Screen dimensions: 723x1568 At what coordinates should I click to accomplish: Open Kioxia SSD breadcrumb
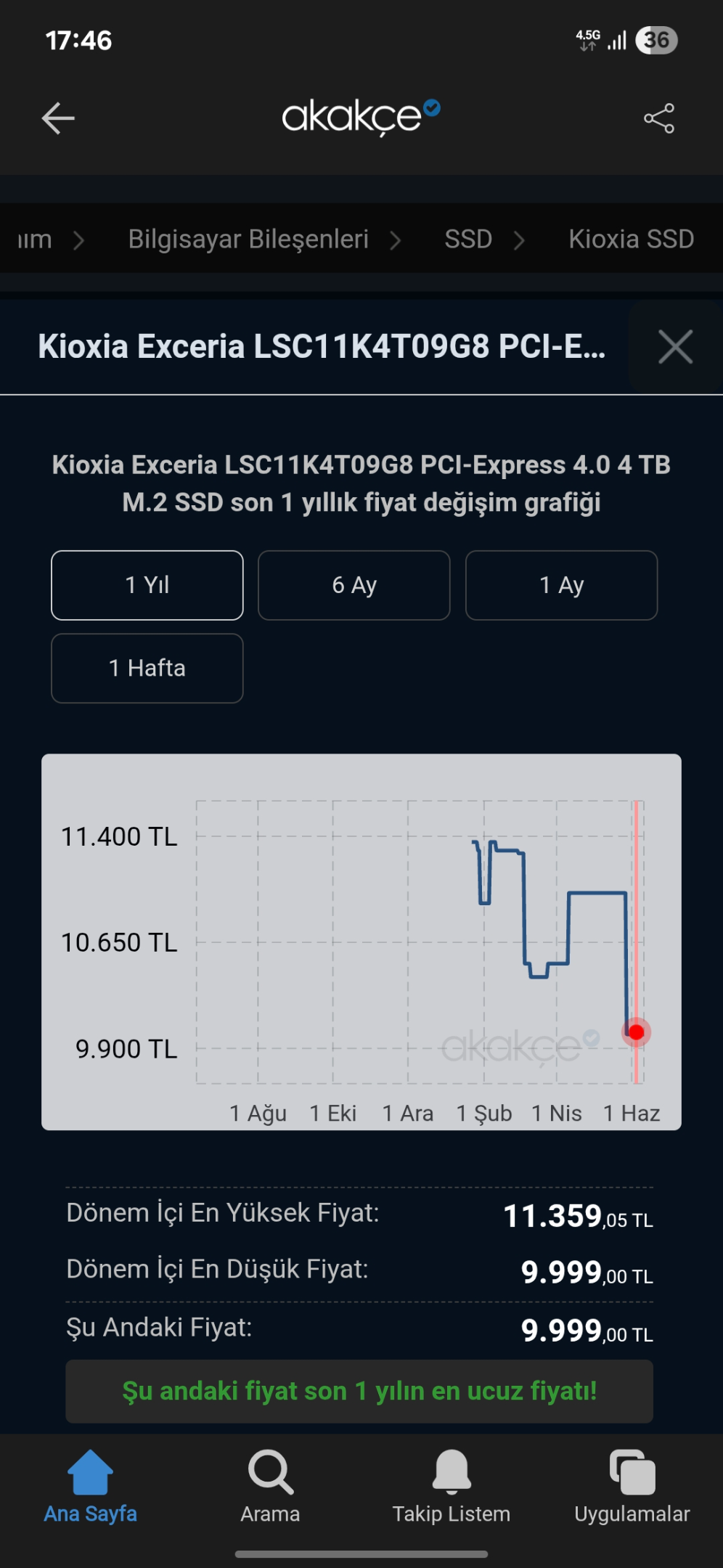point(631,239)
